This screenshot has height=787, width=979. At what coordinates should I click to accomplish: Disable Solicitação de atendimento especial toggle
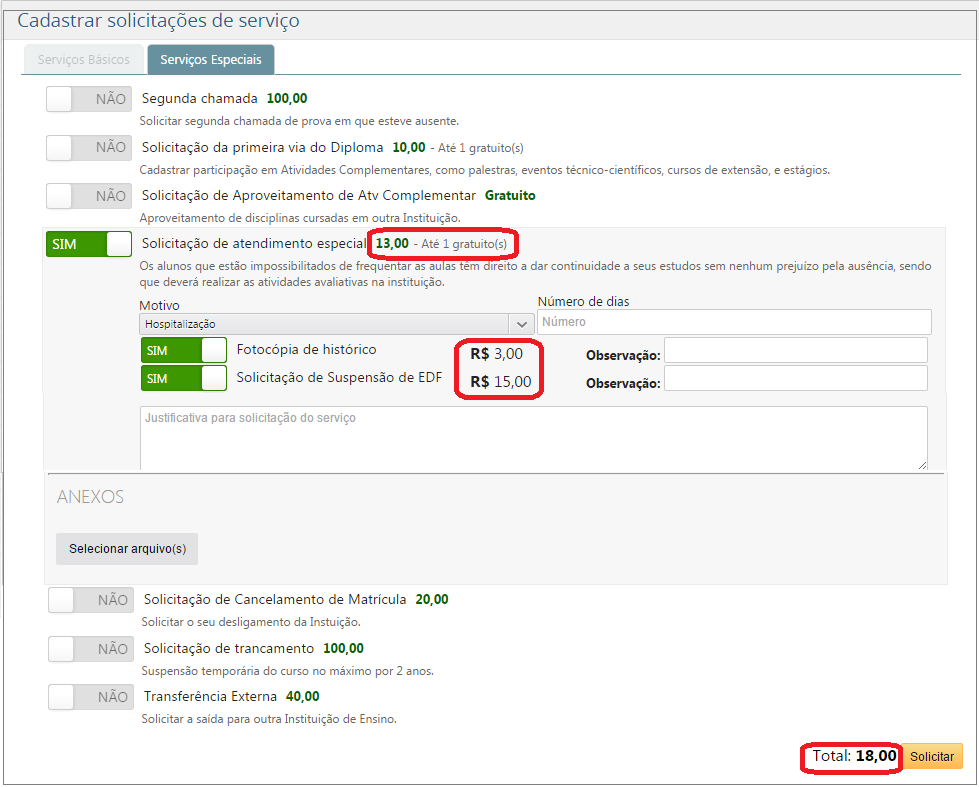point(89,244)
